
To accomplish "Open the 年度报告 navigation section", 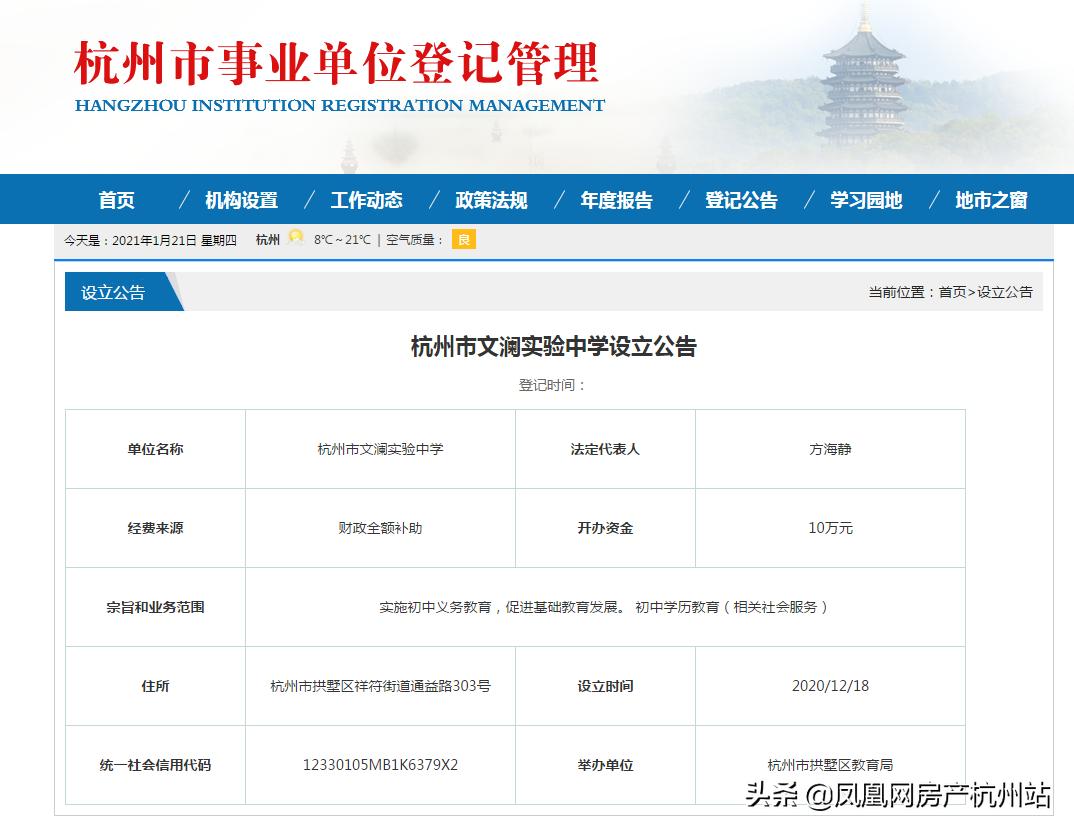I will pos(616,200).
